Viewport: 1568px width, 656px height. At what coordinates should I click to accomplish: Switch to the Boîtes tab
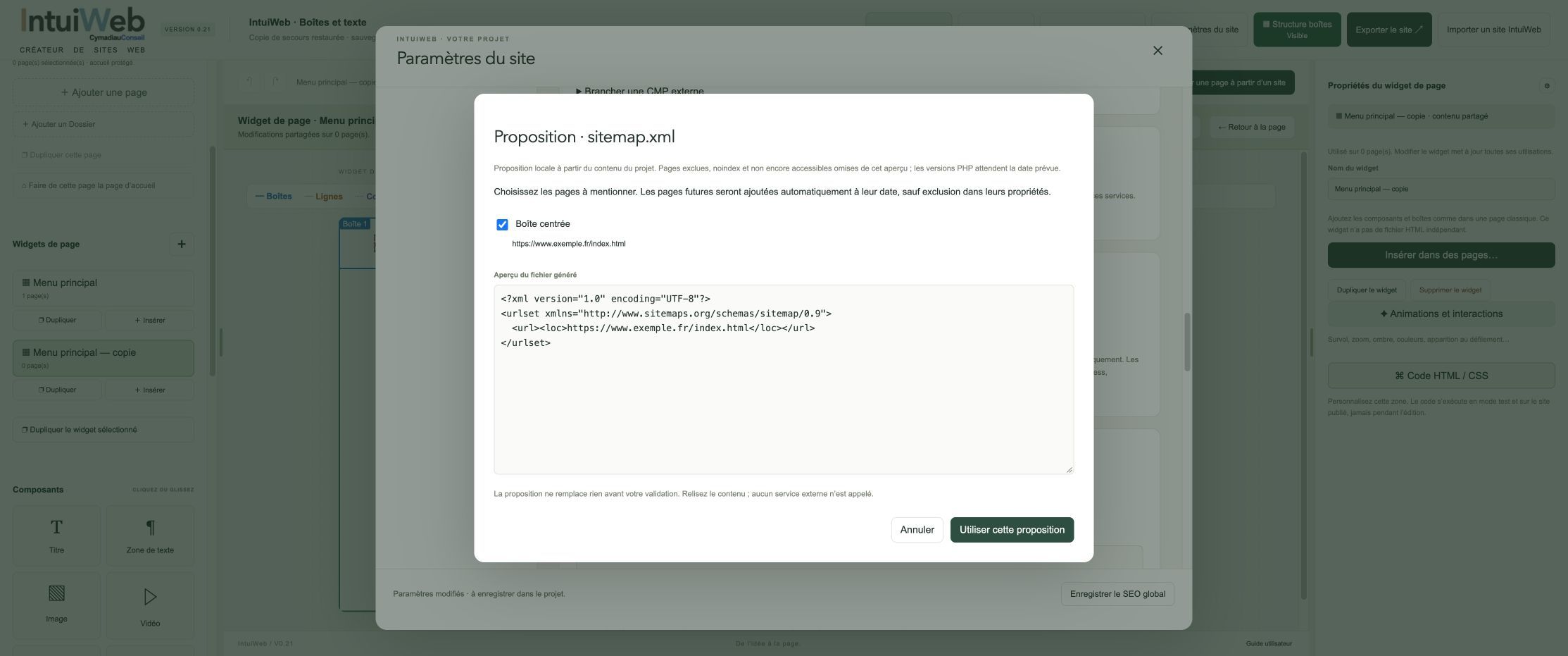coord(274,197)
